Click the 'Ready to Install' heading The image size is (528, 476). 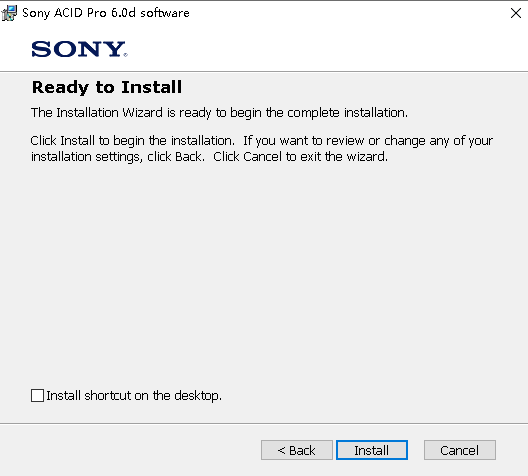tap(107, 87)
